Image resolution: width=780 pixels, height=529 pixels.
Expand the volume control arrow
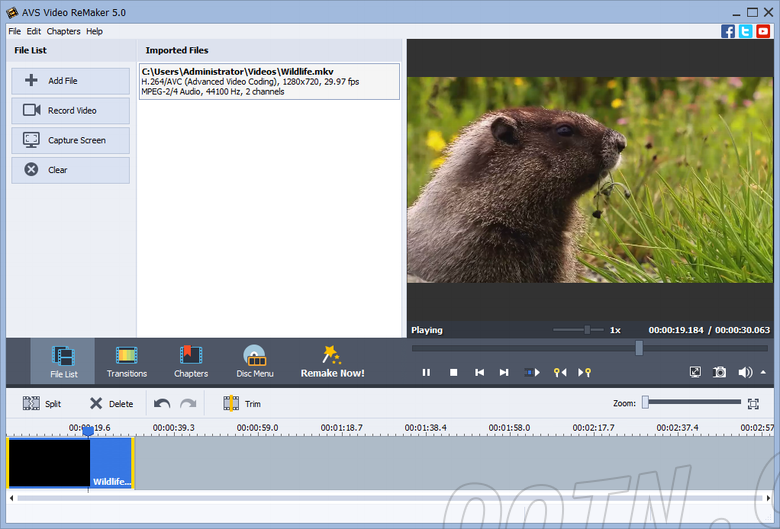[x=763, y=371]
